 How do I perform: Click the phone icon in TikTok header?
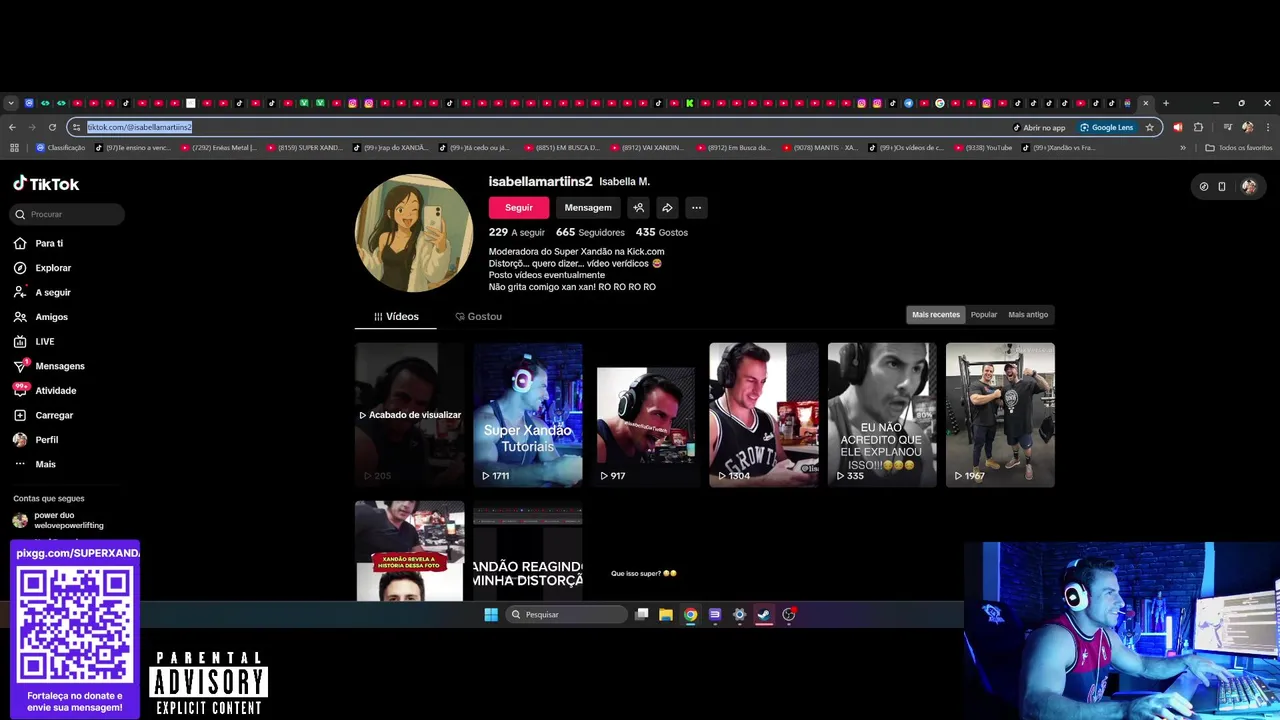coord(1222,186)
